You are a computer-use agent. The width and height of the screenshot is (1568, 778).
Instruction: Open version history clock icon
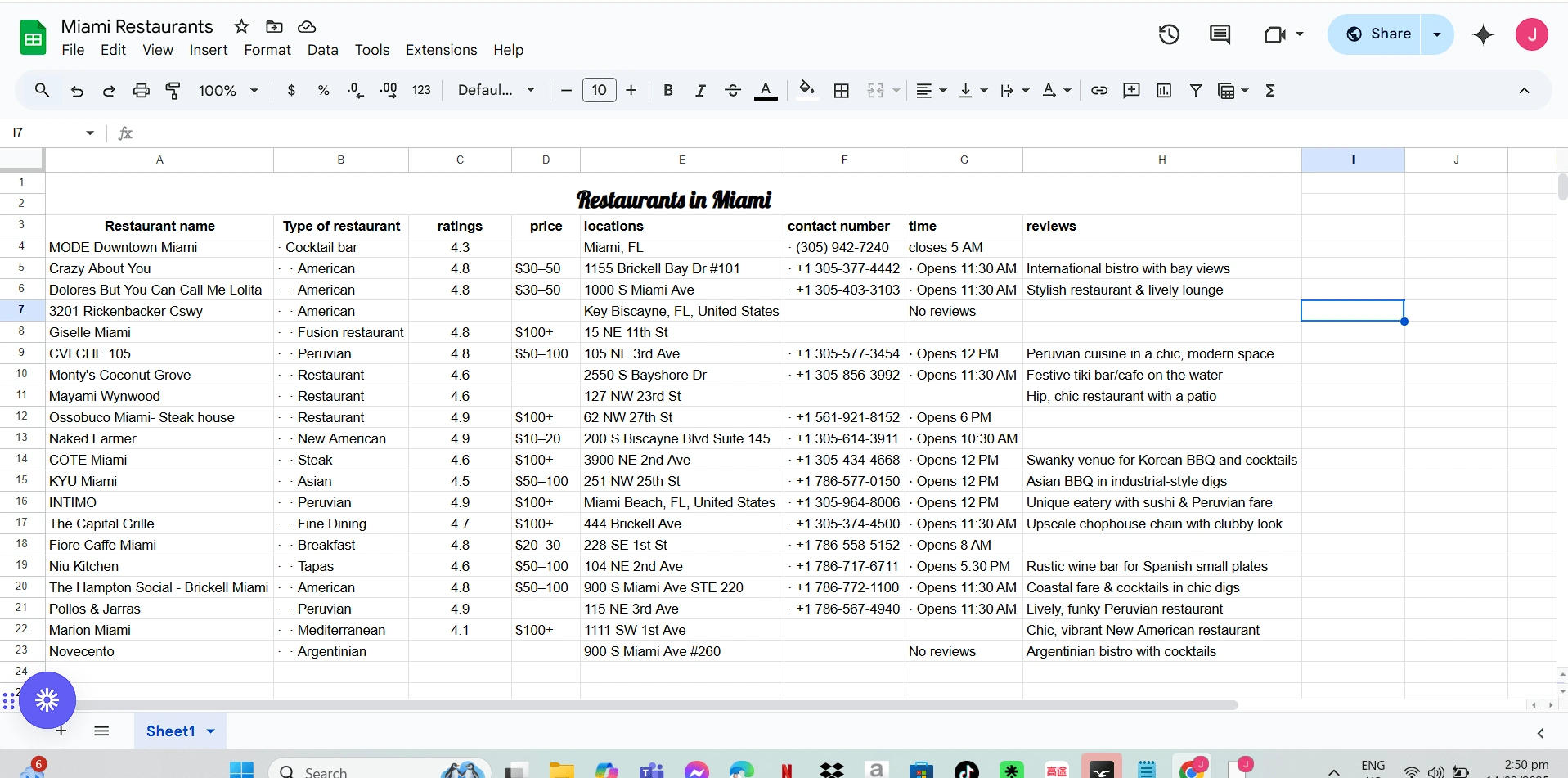tap(1169, 34)
